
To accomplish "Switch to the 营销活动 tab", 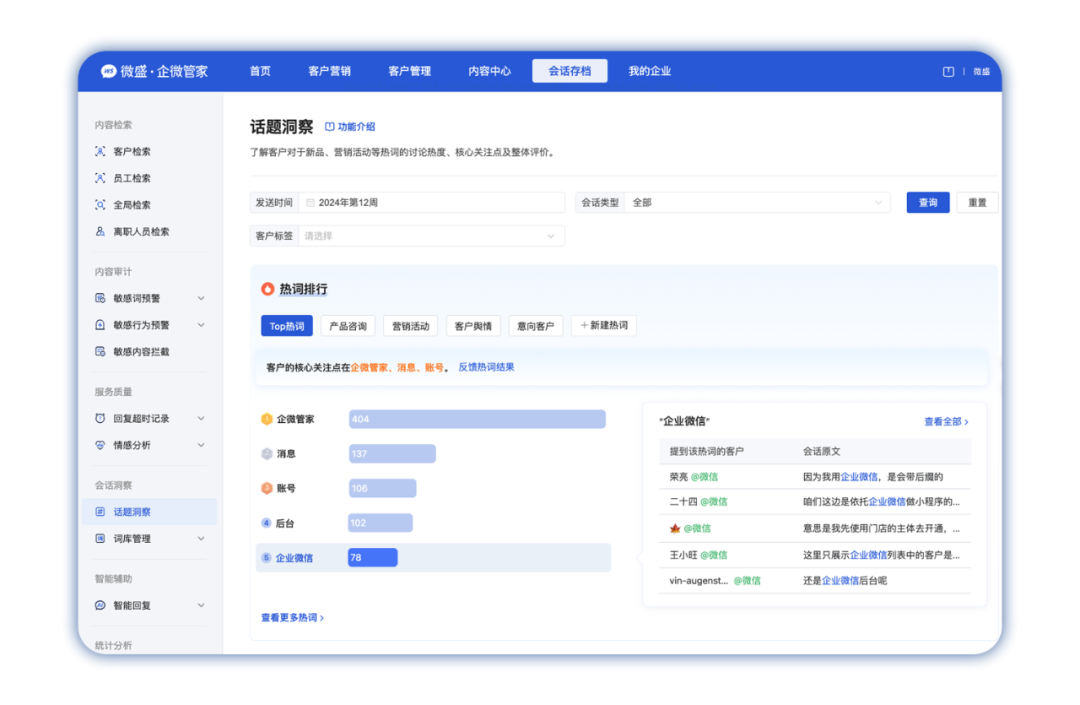I will point(411,326).
